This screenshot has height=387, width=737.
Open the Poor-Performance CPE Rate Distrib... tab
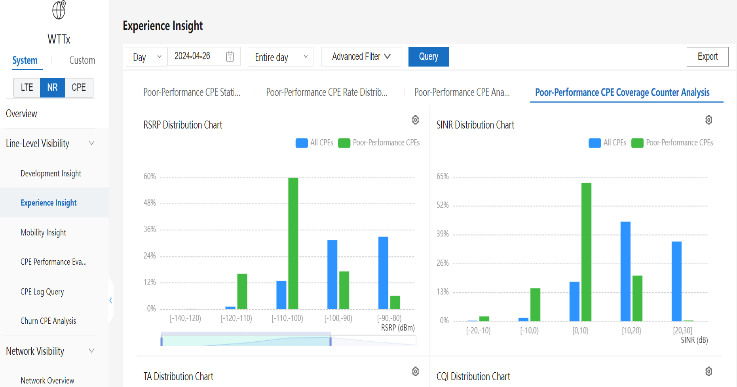(327, 92)
